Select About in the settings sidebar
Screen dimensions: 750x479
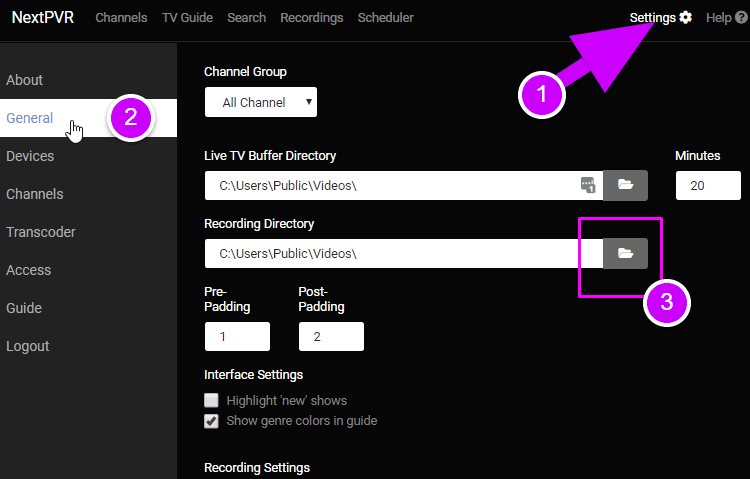point(88,80)
